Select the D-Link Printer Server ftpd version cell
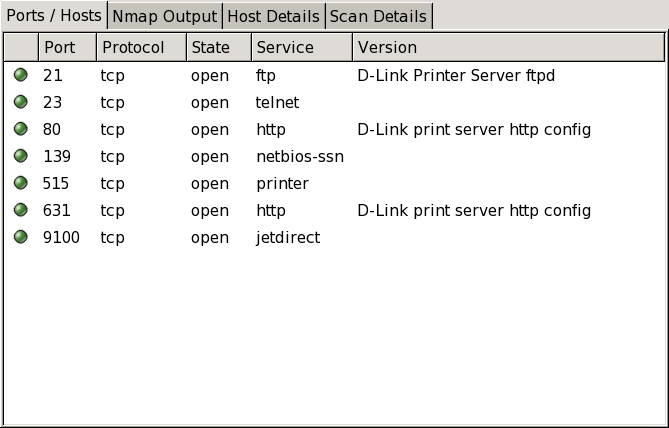The image size is (669, 428). (456, 75)
